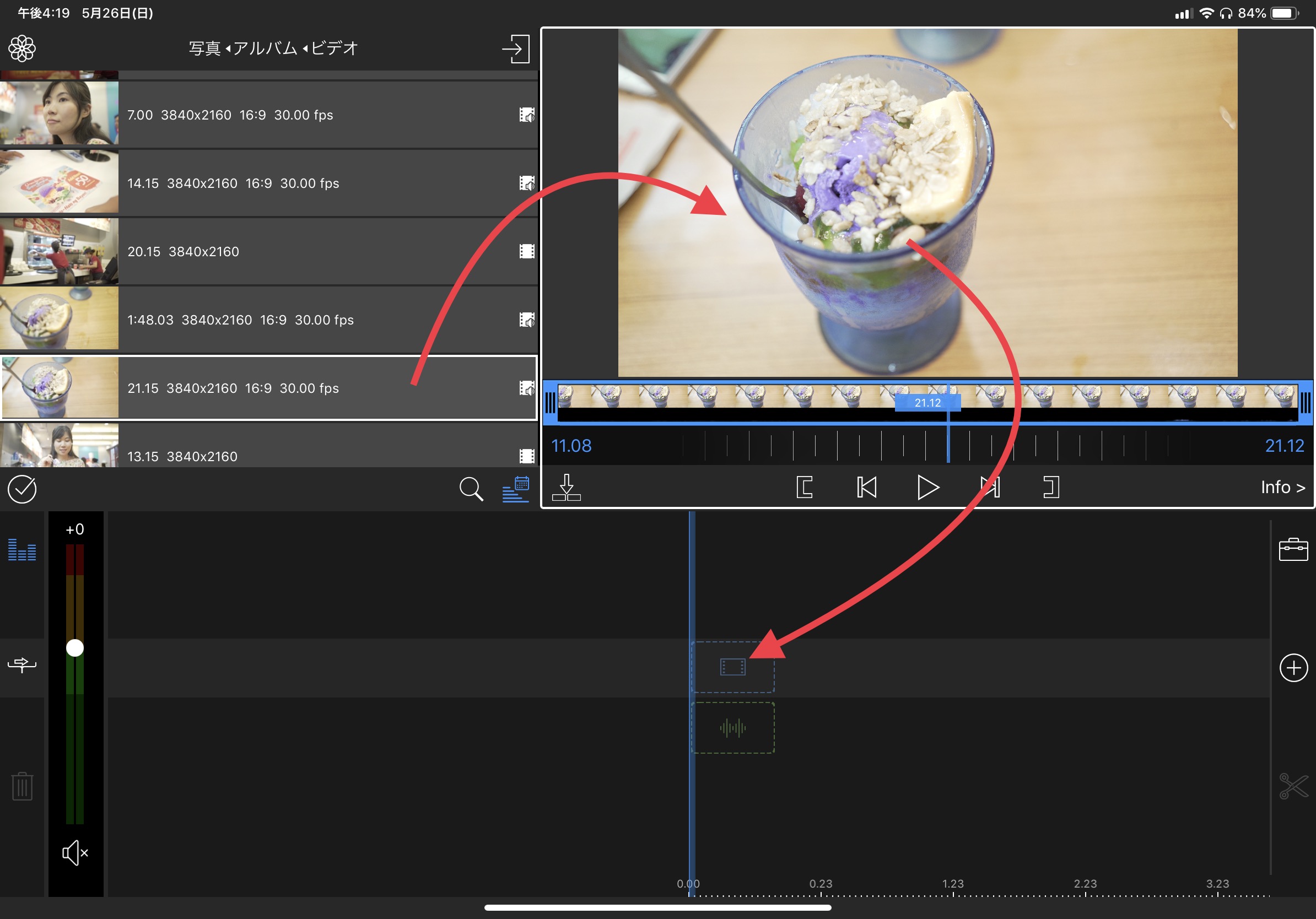Tap the plus button to add media
The image size is (1316, 919).
click(x=1293, y=667)
